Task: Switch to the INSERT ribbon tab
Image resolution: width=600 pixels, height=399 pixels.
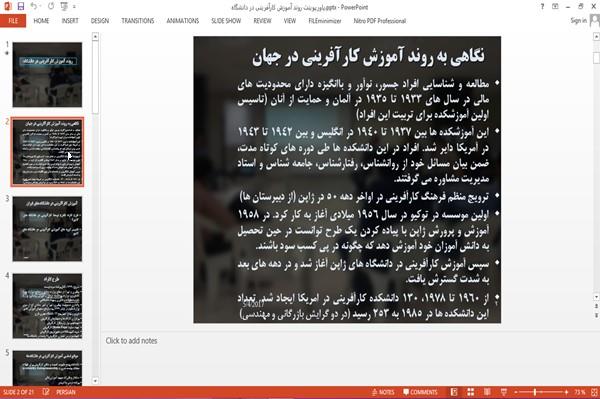Action: pos(70,21)
